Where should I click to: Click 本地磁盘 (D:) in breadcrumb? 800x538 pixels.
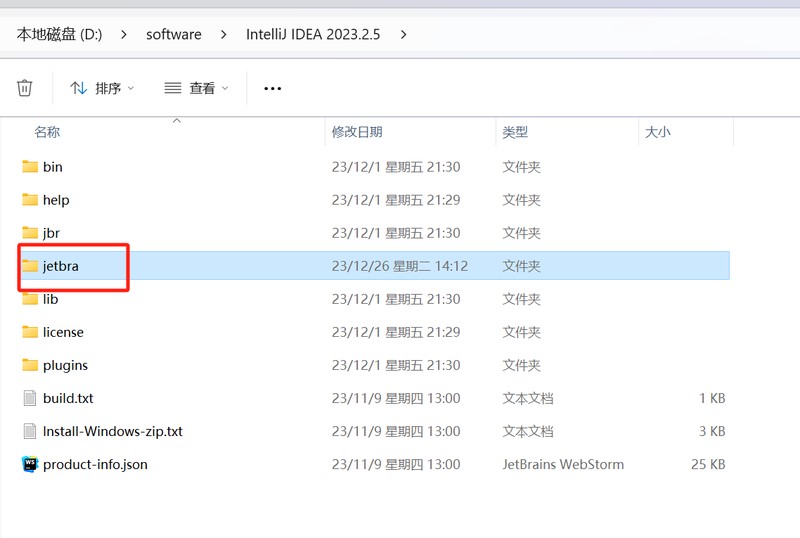tap(59, 34)
